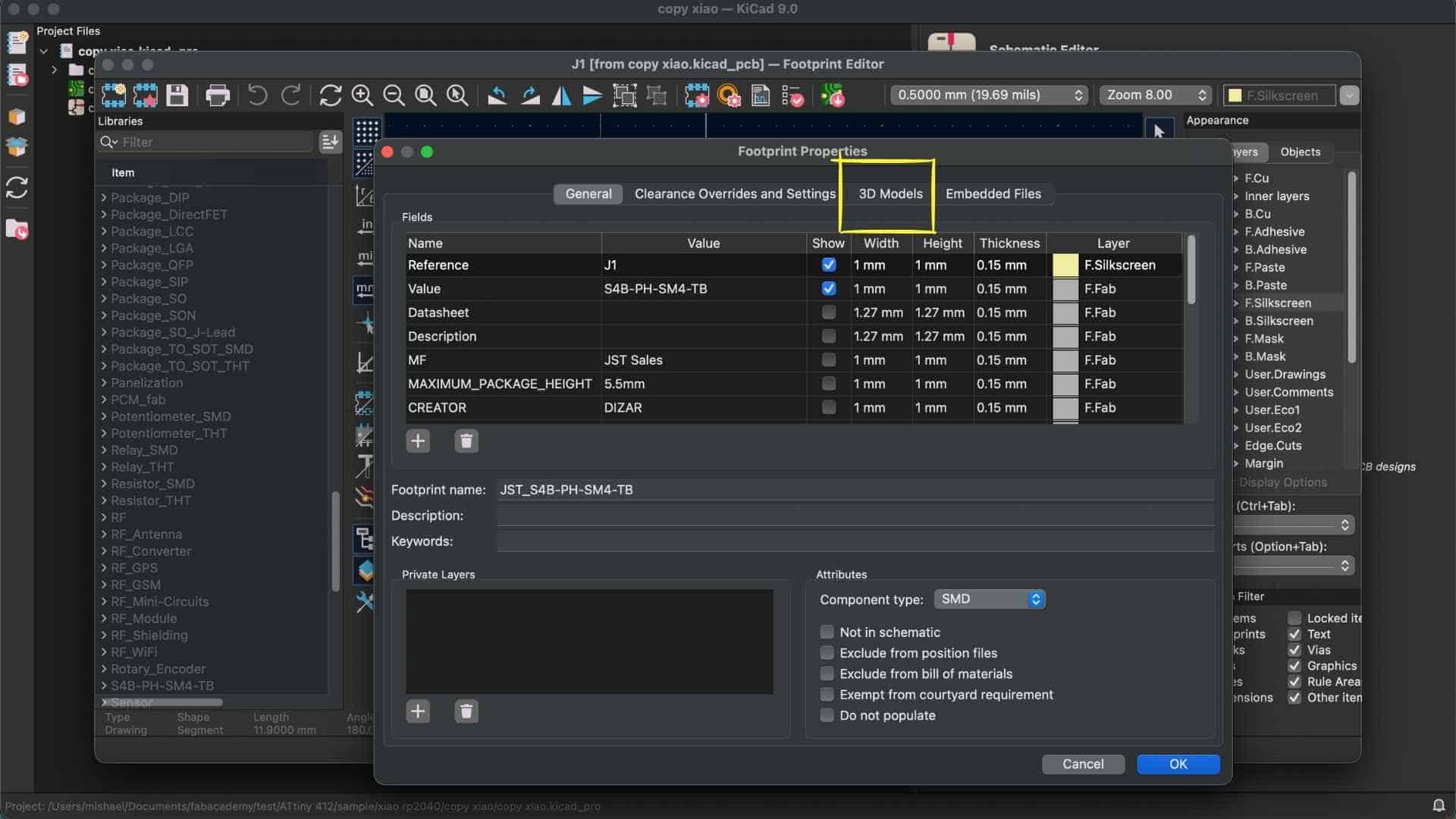
Task: Add a new field with plus button
Action: point(418,441)
